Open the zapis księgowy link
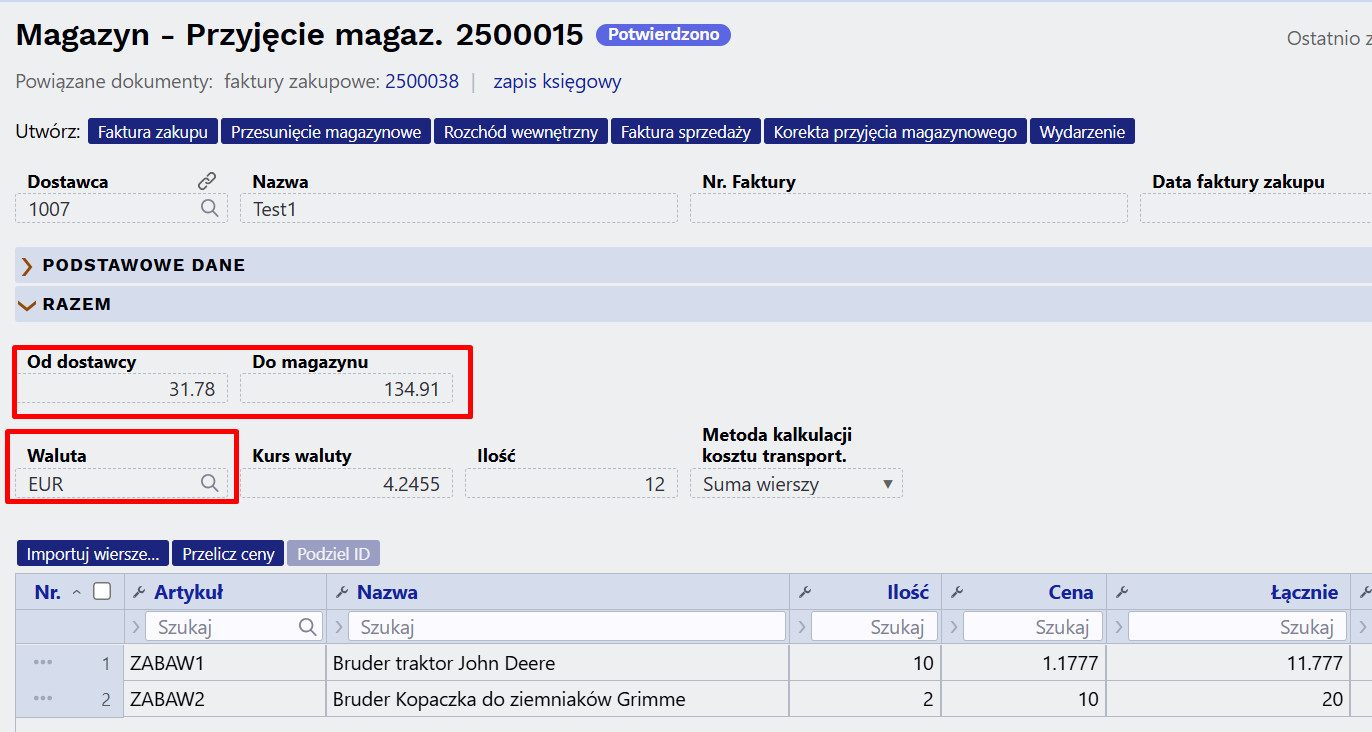Screen dimensions: 1372x732 tap(557, 82)
